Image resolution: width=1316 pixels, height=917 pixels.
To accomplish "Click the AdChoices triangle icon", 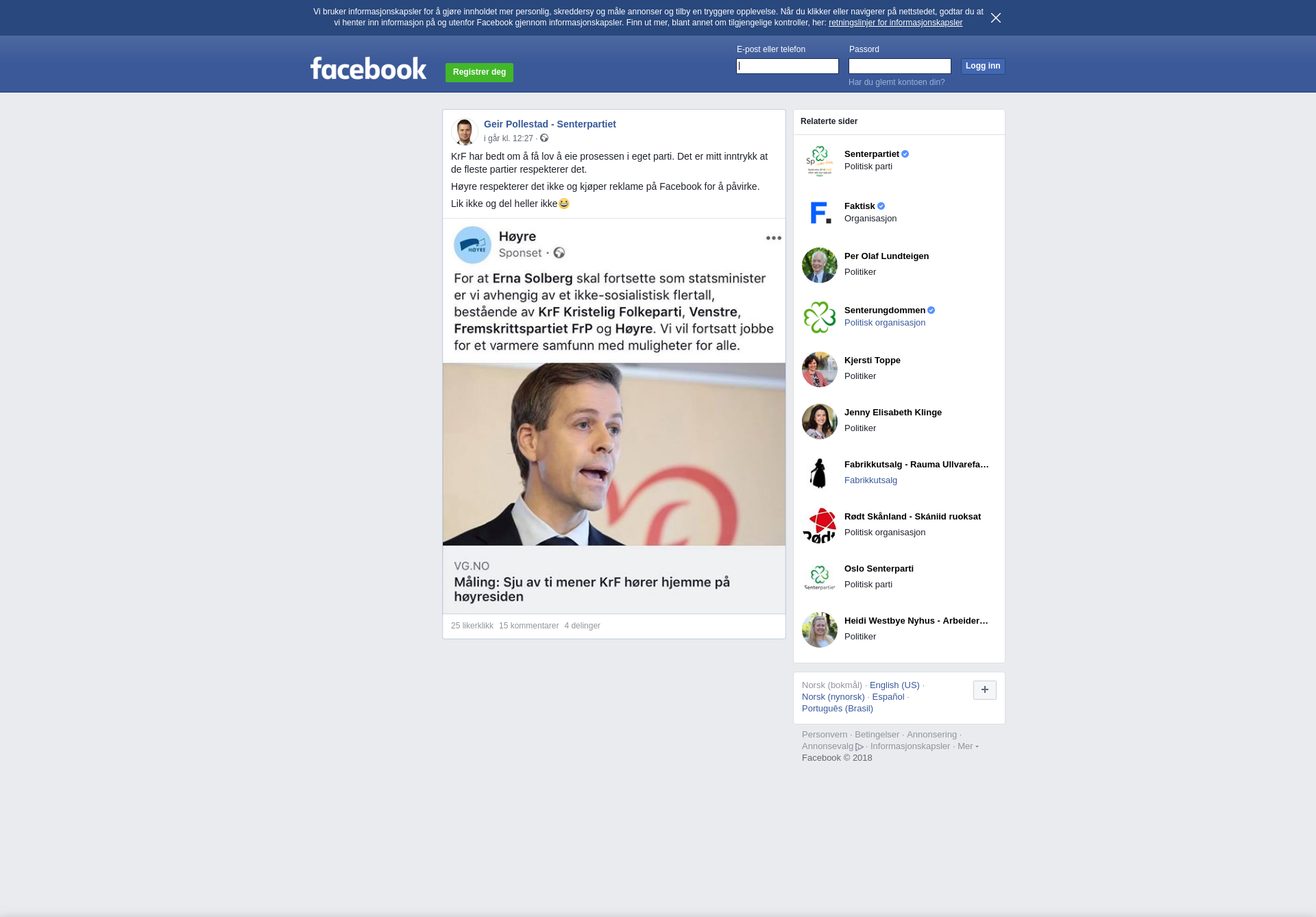I will click(860, 747).
